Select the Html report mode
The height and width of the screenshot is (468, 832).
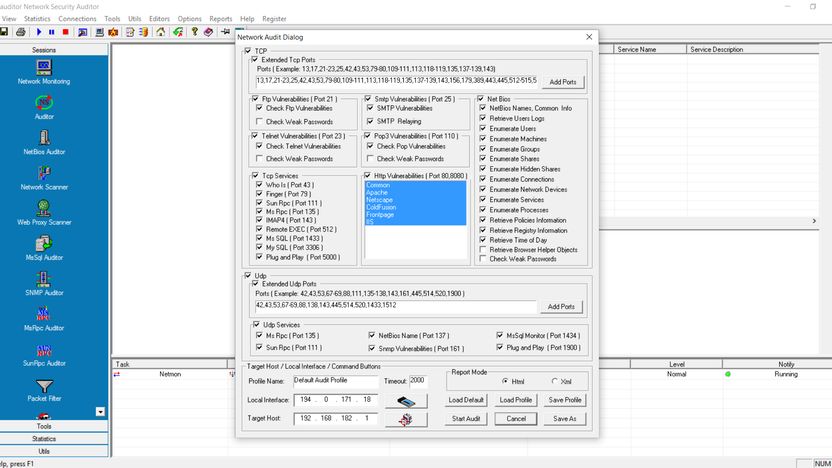click(x=505, y=381)
